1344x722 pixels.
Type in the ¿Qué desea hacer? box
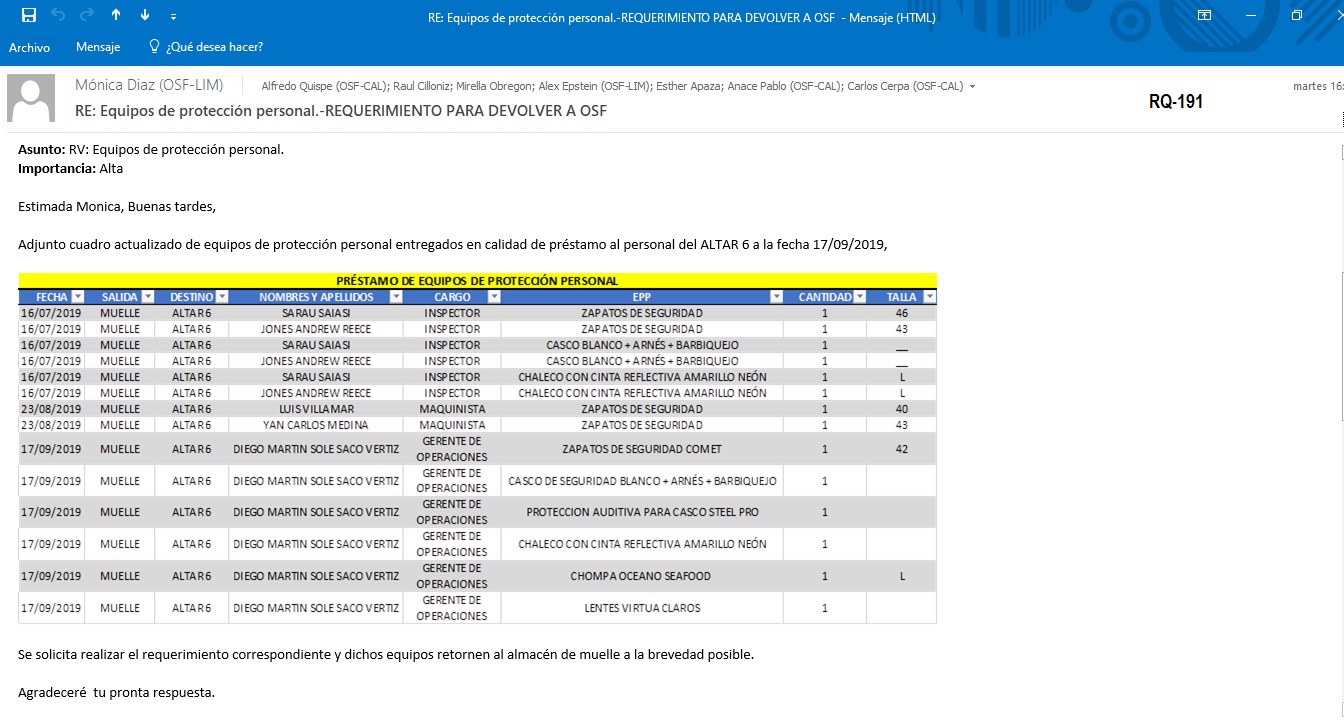(214, 47)
